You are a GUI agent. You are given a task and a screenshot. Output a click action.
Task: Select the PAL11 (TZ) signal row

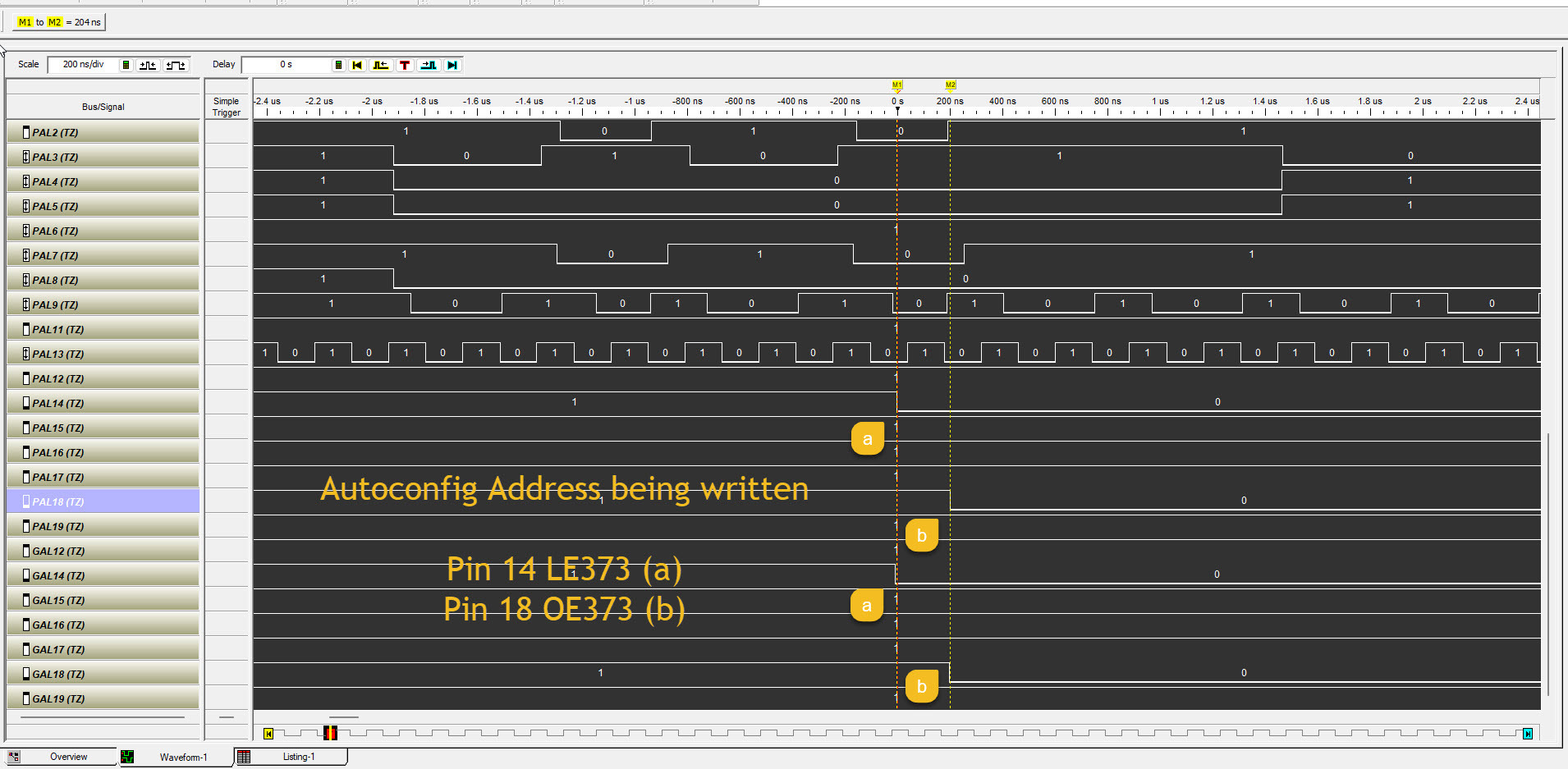coord(103,329)
